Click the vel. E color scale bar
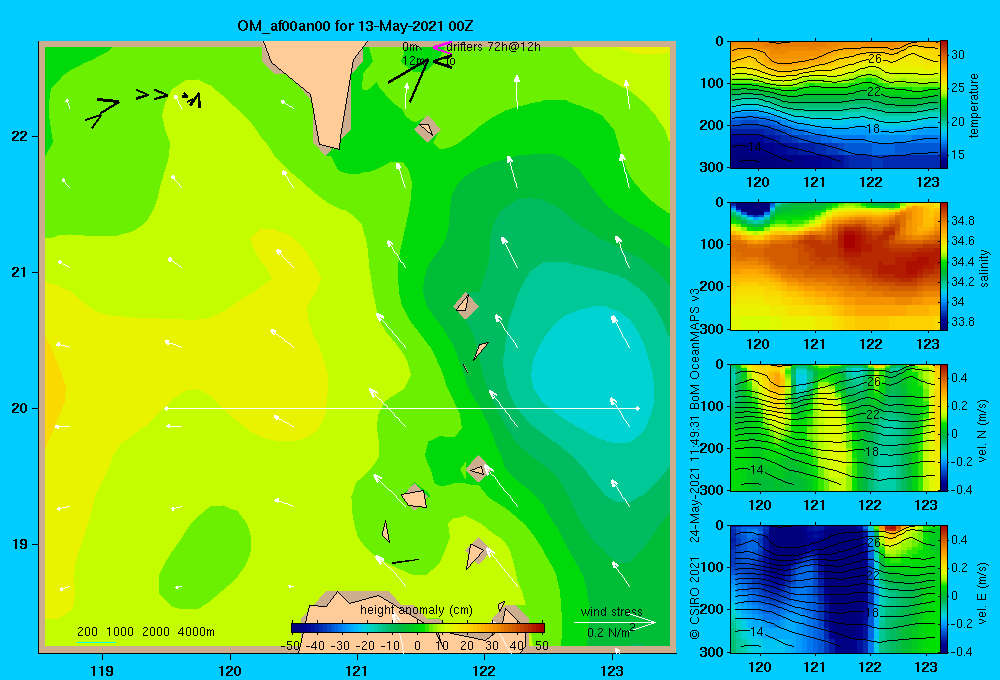This screenshot has width=1000, height=680. 943,589
